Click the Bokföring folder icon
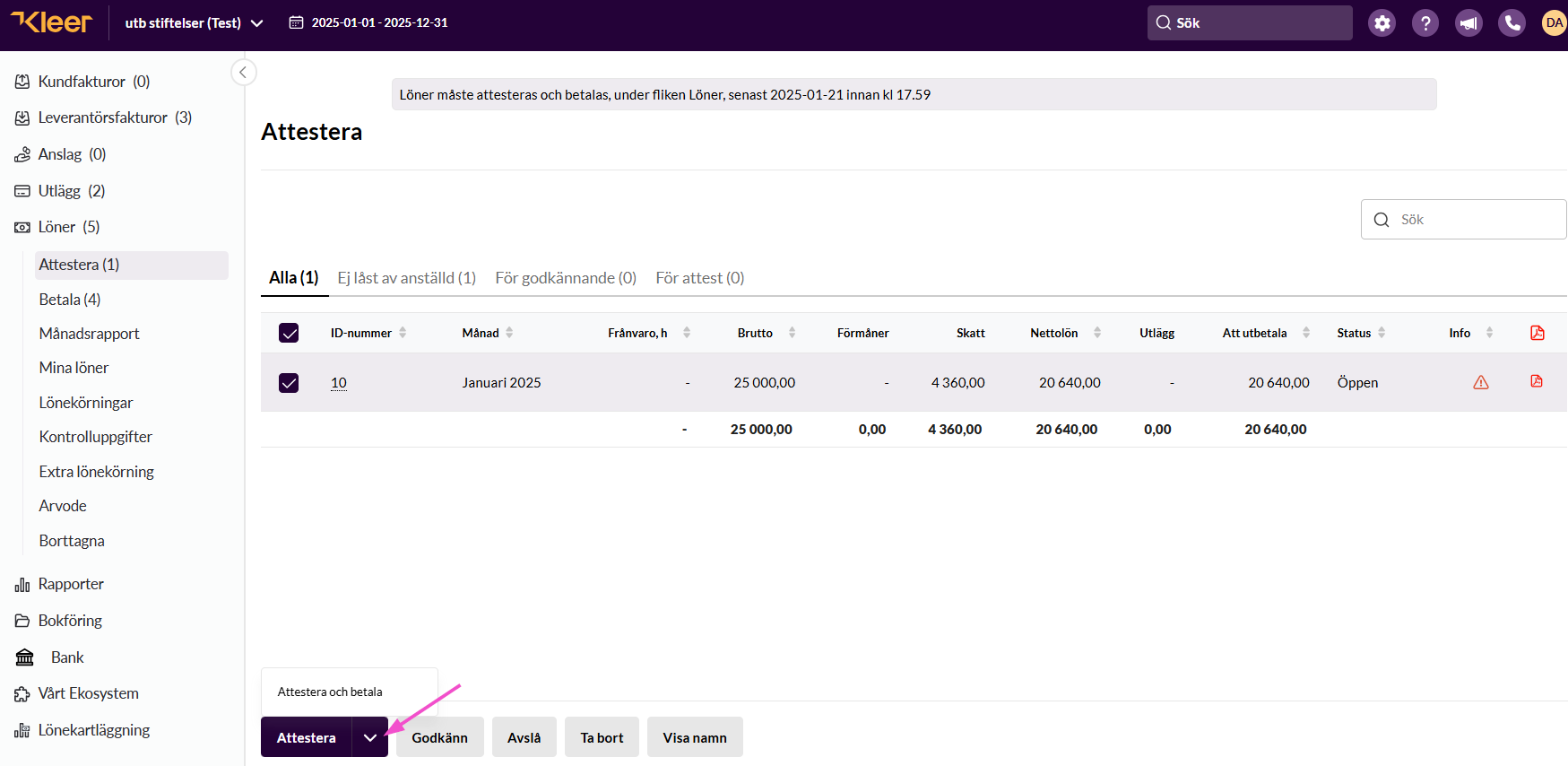 [22, 621]
